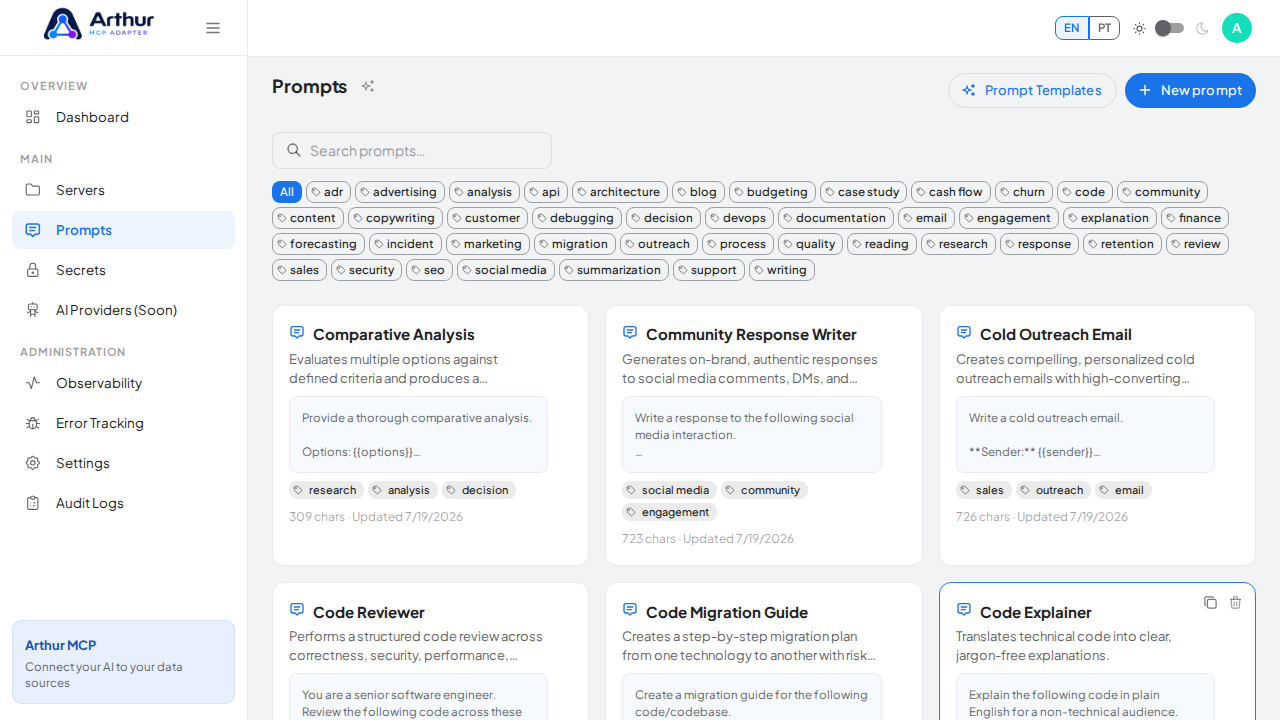Open Secrets in sidebar
This screenshot has width=1280, height=720.
pos(124,270)
